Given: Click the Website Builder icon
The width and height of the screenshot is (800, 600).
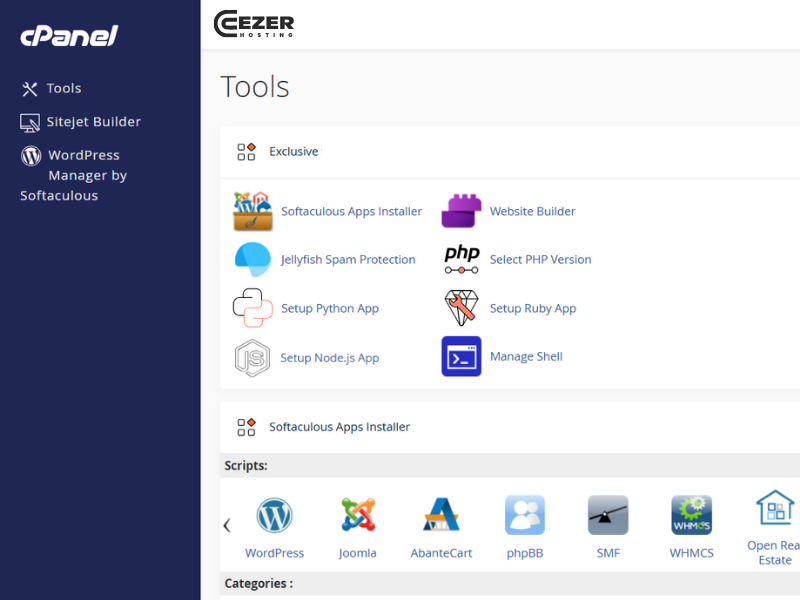Looking at the screenshot, I should (461, 211).
